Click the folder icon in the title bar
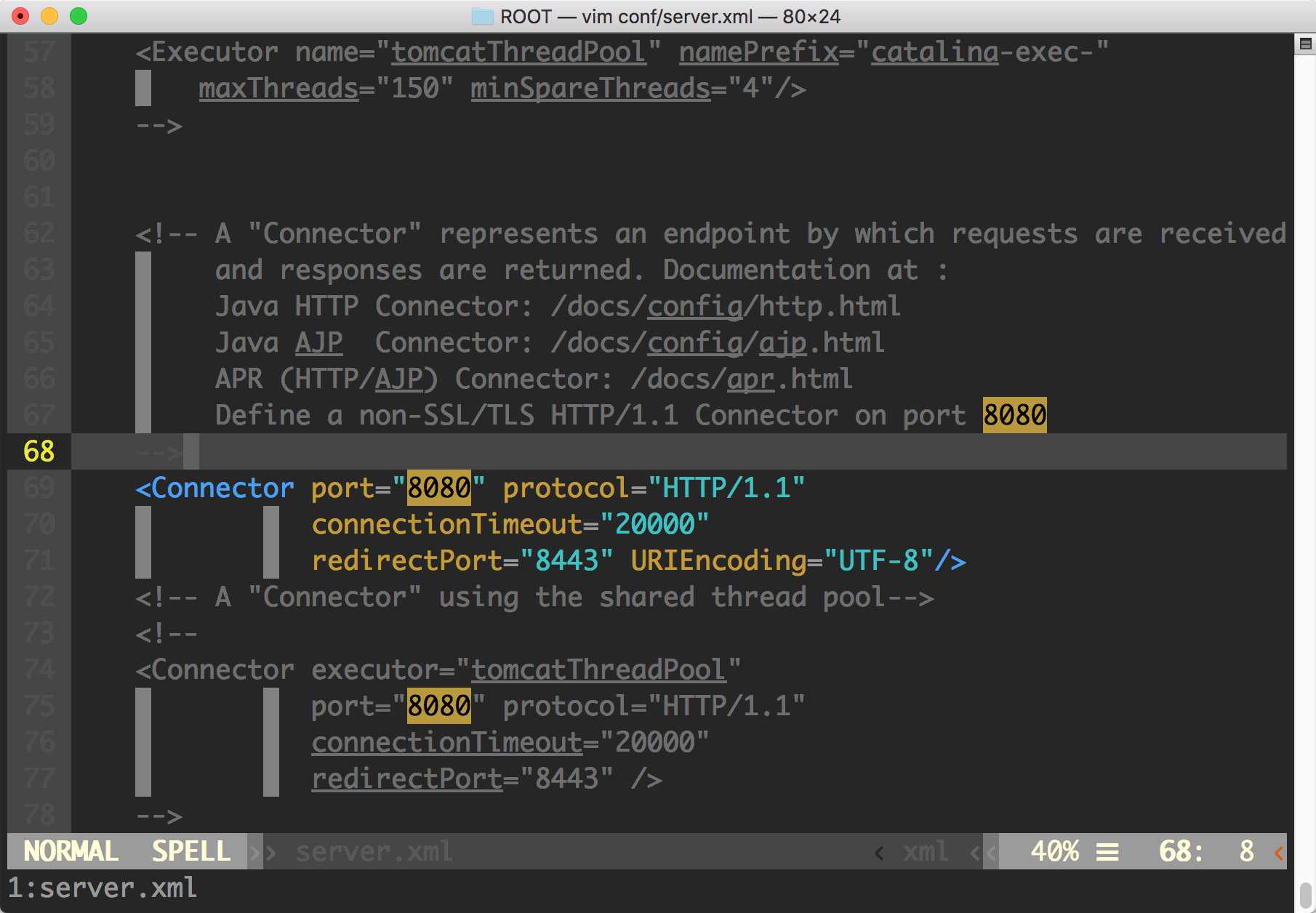The image size is (1316, 913). [x=482, y=16]
